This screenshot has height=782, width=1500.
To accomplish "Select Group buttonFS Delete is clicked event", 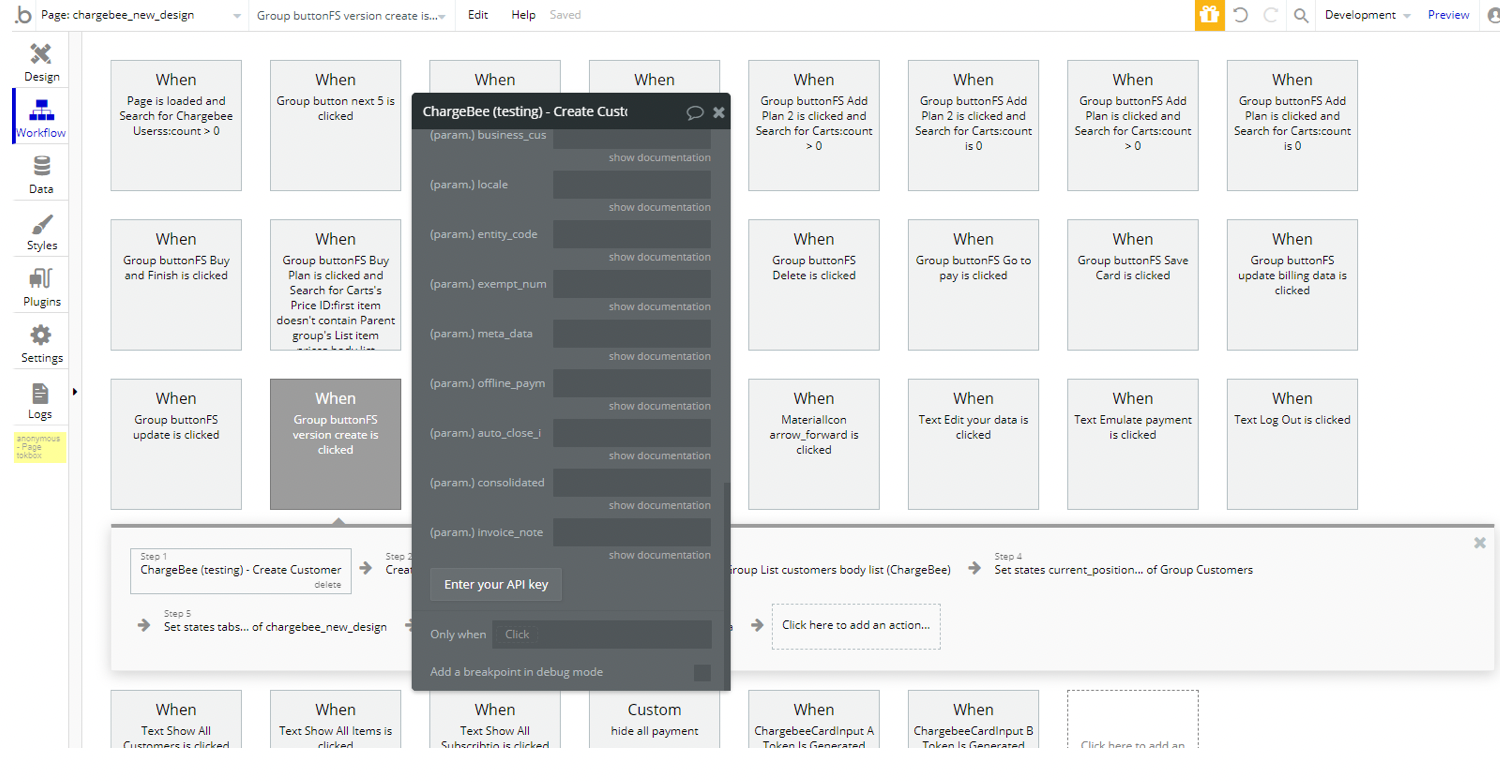I will (814, 285).
